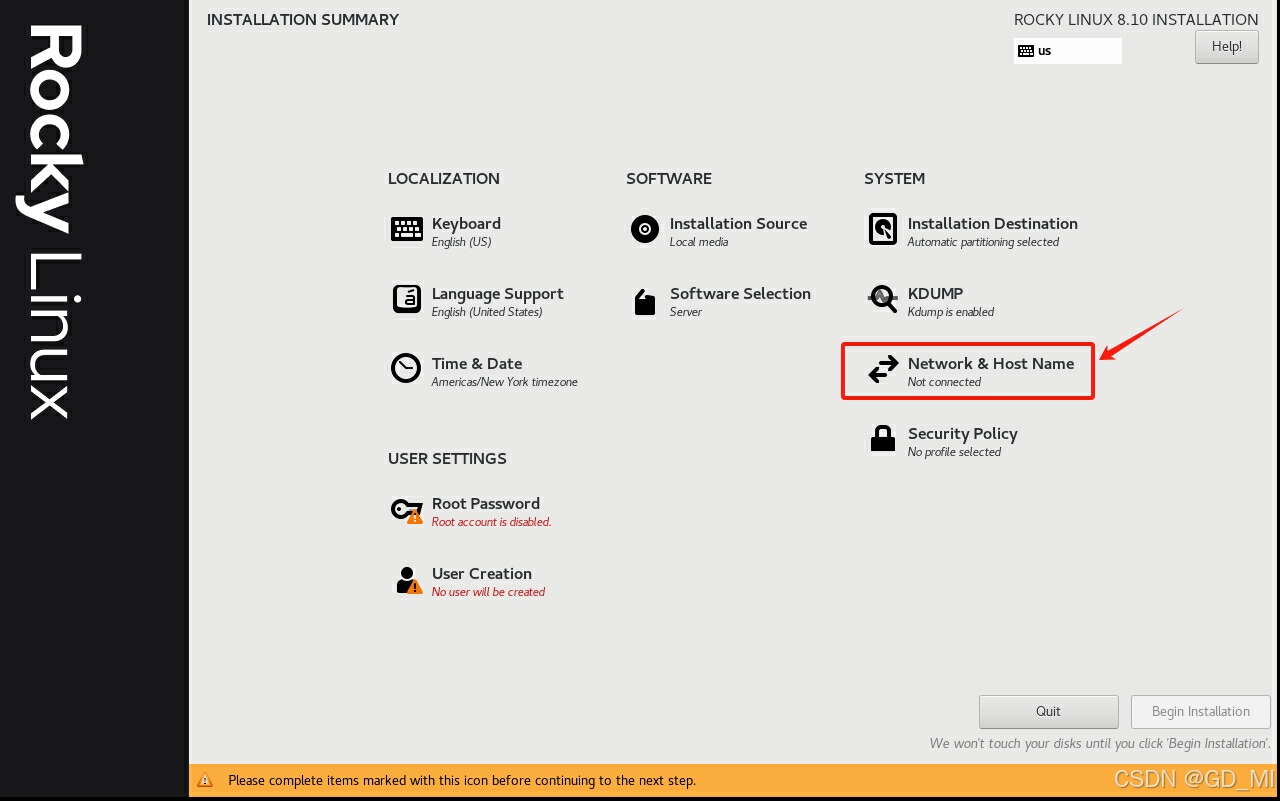Click the Security Policy lock icon

883,438
